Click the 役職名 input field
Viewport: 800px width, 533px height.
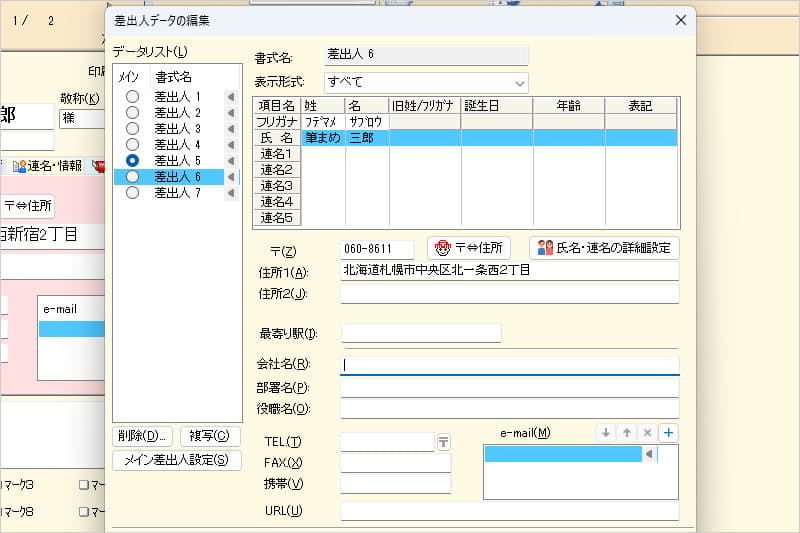click(x=509, y=409)
